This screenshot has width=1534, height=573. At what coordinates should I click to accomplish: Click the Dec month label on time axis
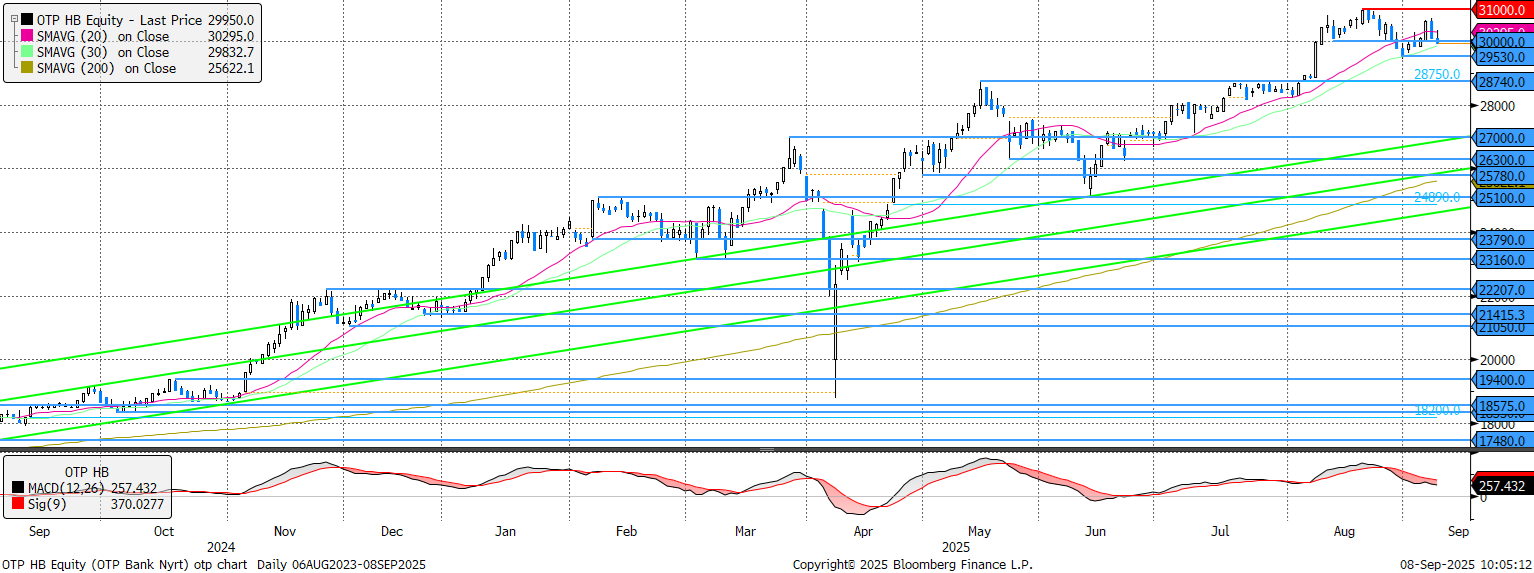point(391,532)
